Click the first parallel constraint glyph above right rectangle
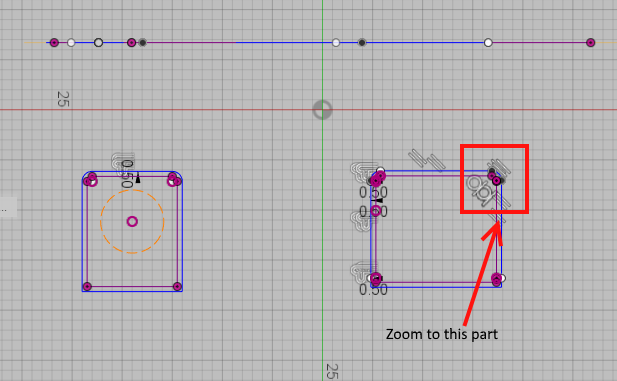This screenshot has height=381, width=617. click(417, 157)
